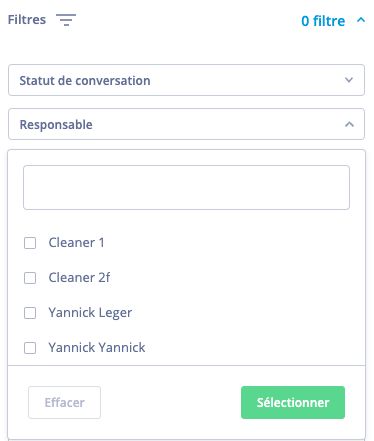Collapse filters using chevron beside 0 filtre
The height and width of the screenshot is (441, 374).
click(x=361, y=20)
